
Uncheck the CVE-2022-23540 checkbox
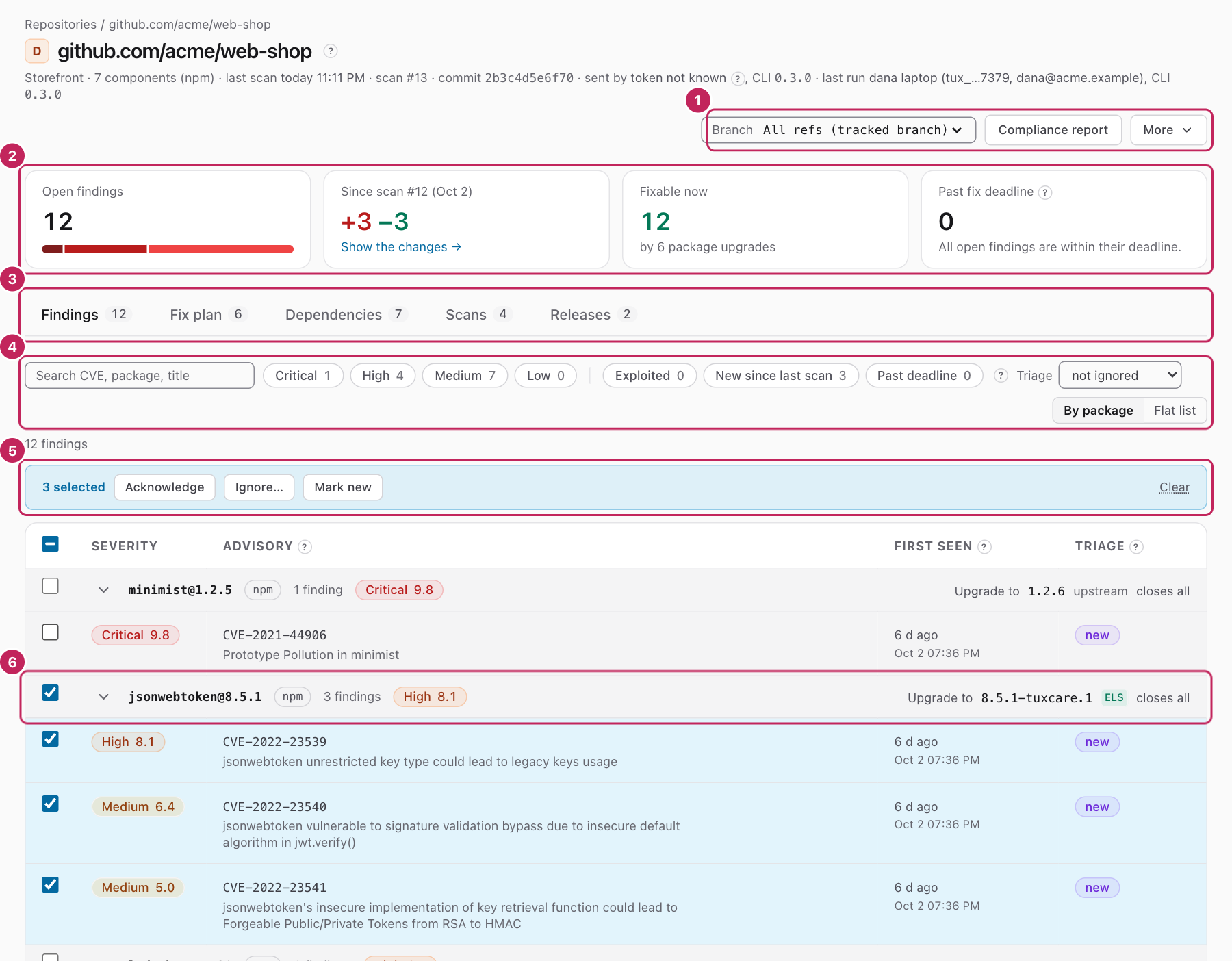click(x=50, y=804)
